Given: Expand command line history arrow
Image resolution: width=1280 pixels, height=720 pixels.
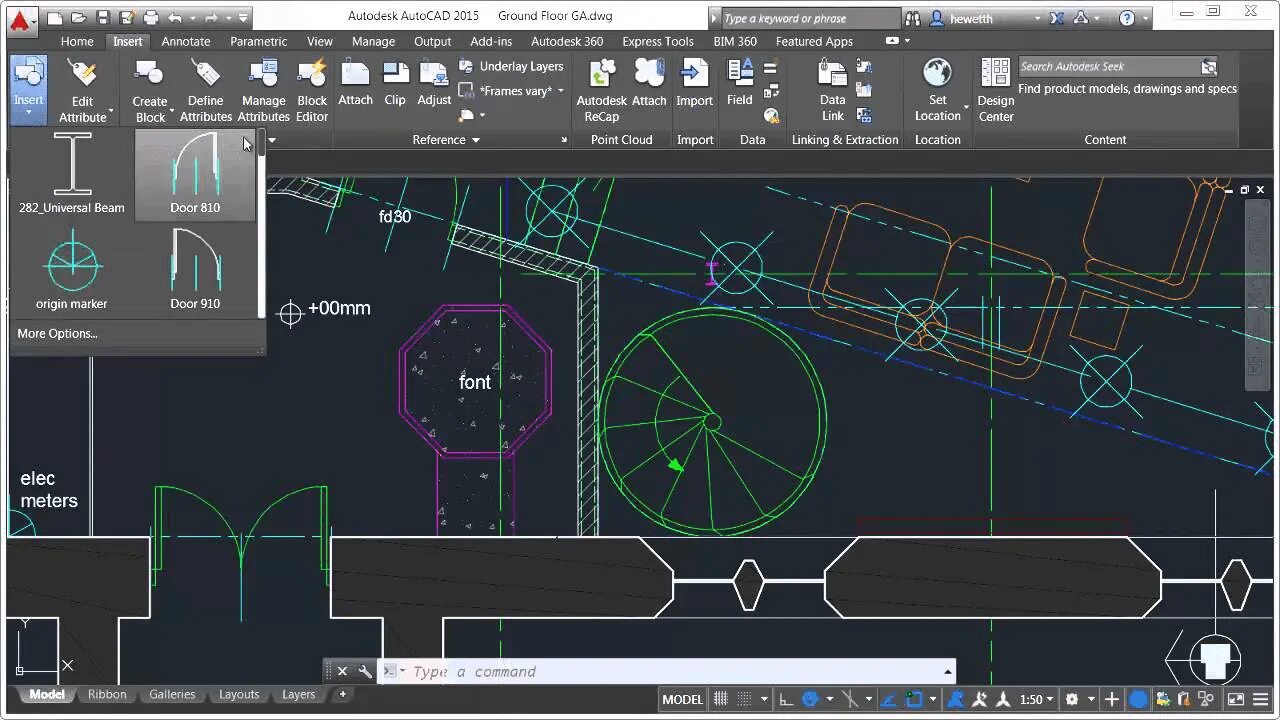Looking at the screenshot, I should point(947,672).
